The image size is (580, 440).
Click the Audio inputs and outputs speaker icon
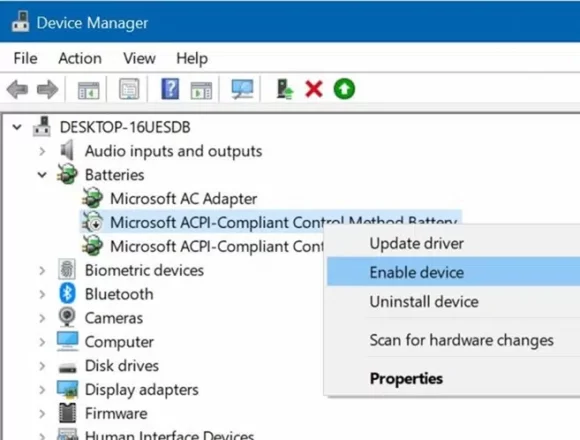pyautogui.click(x=67, y=150)
